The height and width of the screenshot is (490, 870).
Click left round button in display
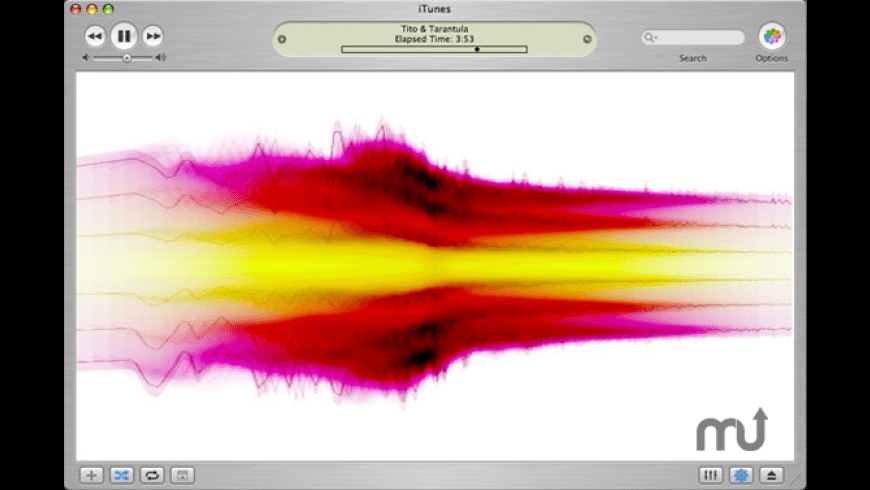point(282,39)
